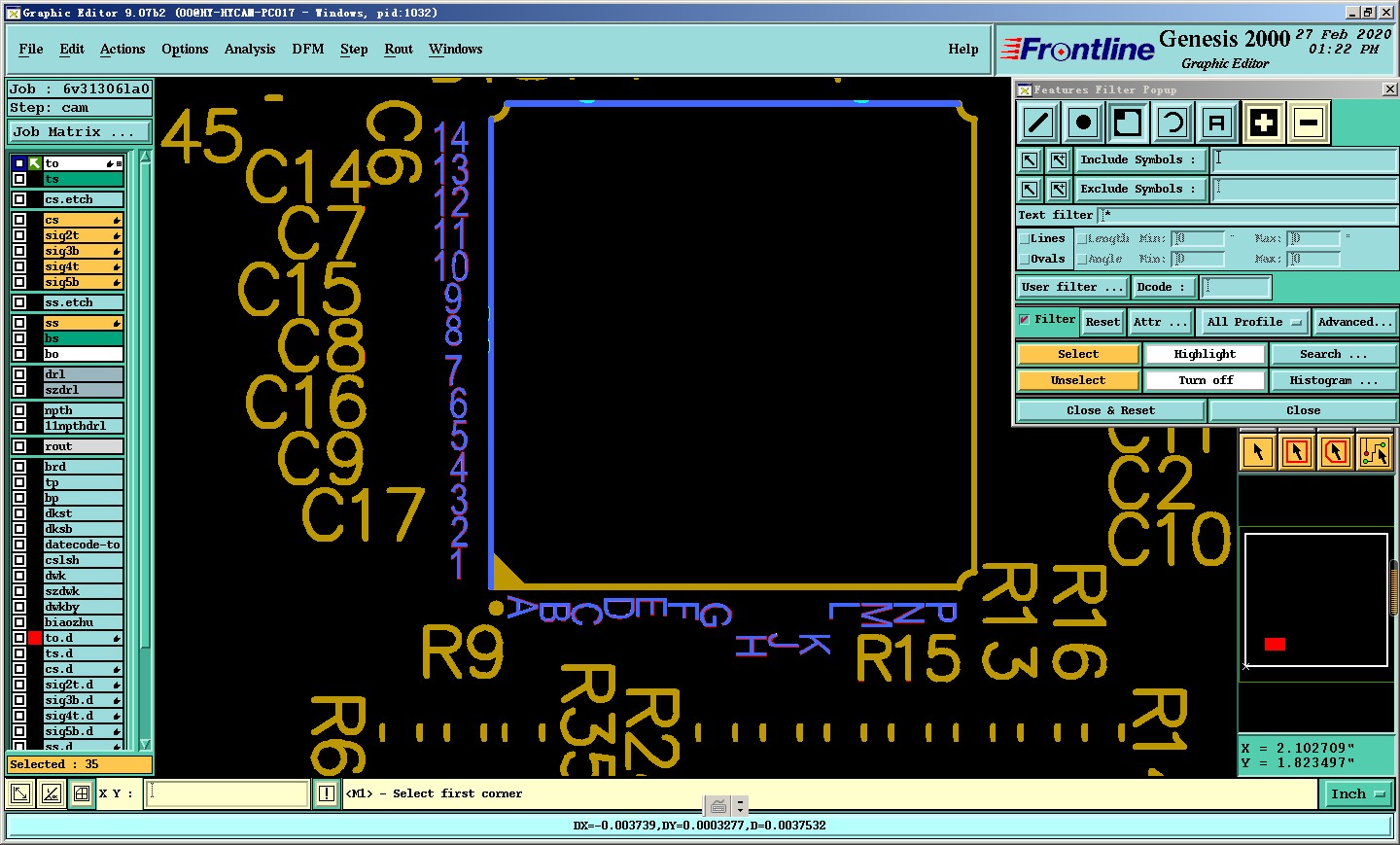Viewport: 1400px width, 845px height.
Task: Click the grid icon beside X Y
Action: pos(82,793)
